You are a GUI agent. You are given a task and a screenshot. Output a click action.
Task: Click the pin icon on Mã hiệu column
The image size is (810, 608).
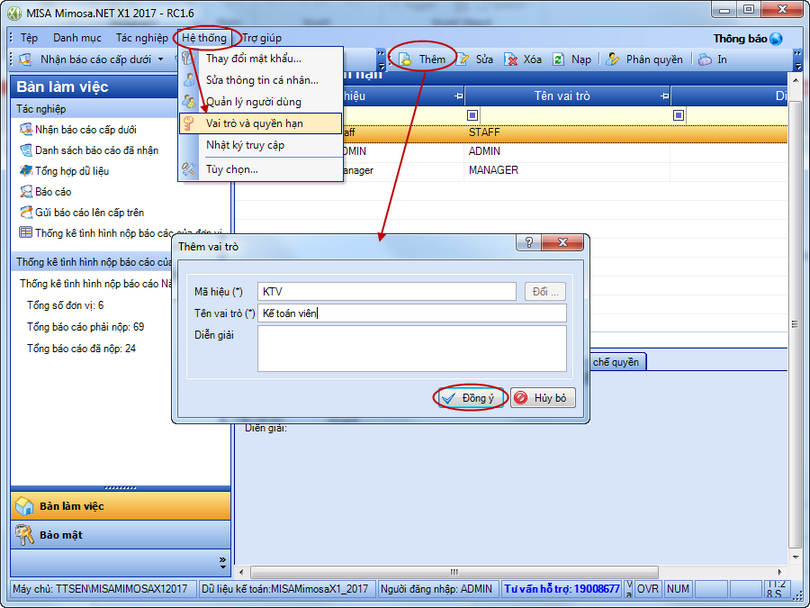click(458, 96)
